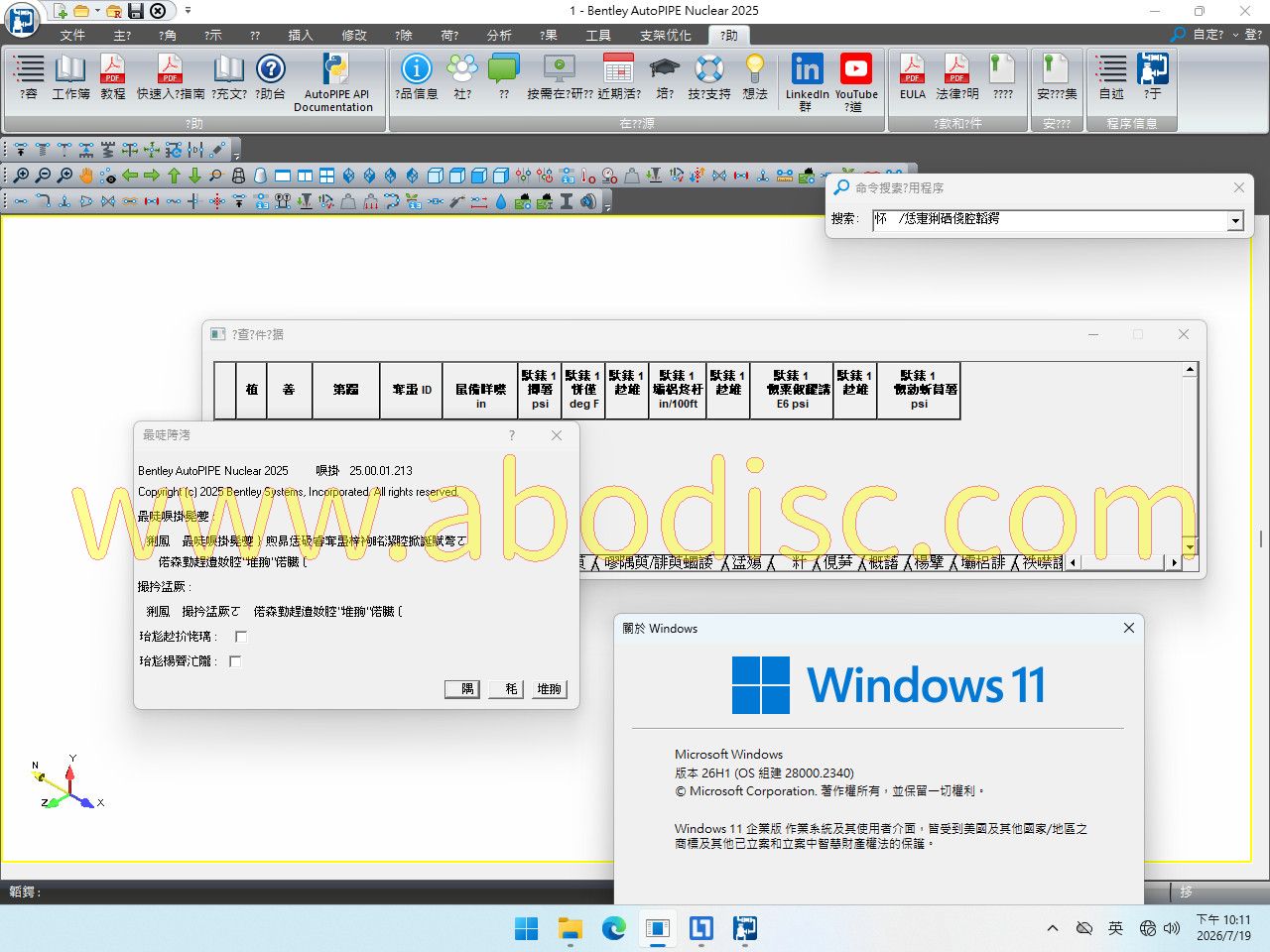Open the dropdown arrow beside the open folder icon
The width and height of the screenshot is (1270, 952).
pos(97,11)
